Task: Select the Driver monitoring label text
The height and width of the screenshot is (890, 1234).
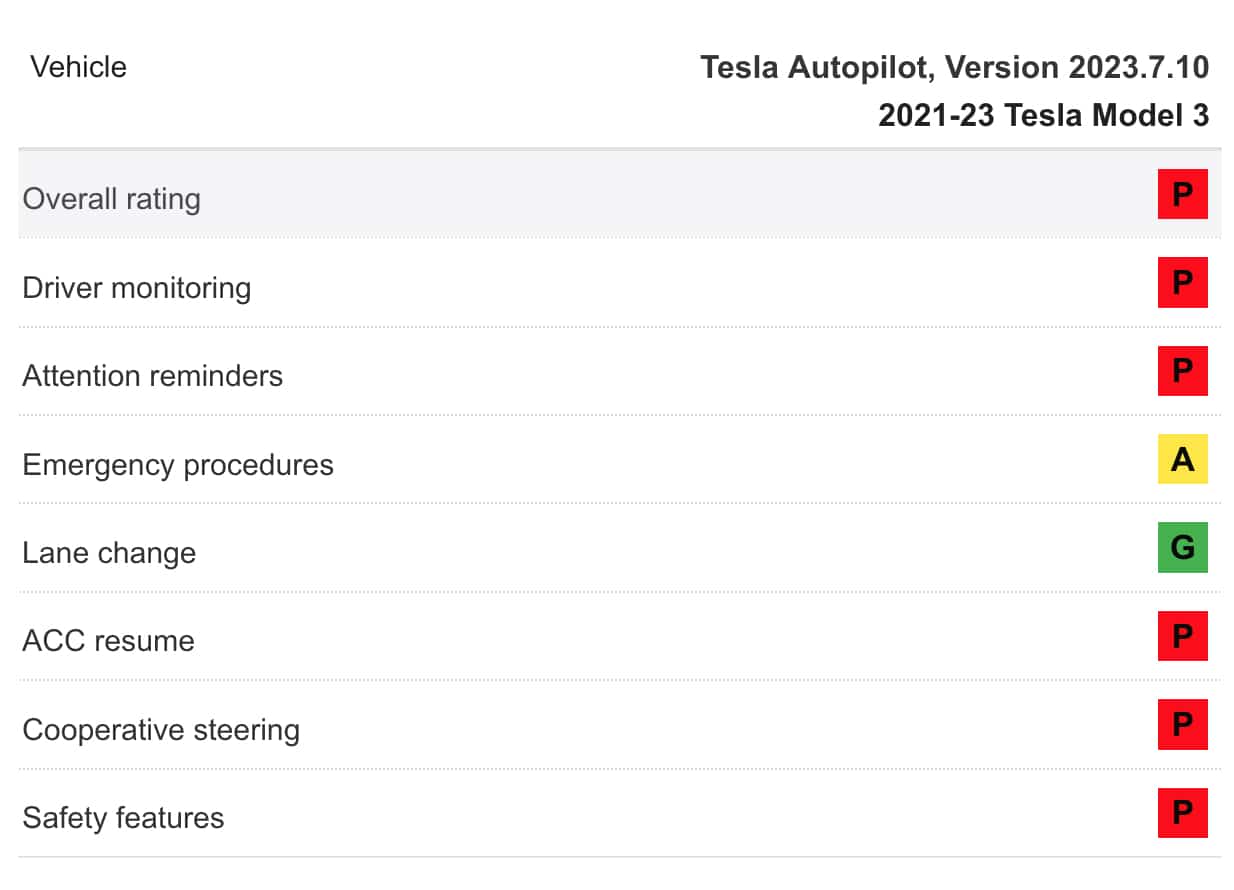Action: point(136,287)
